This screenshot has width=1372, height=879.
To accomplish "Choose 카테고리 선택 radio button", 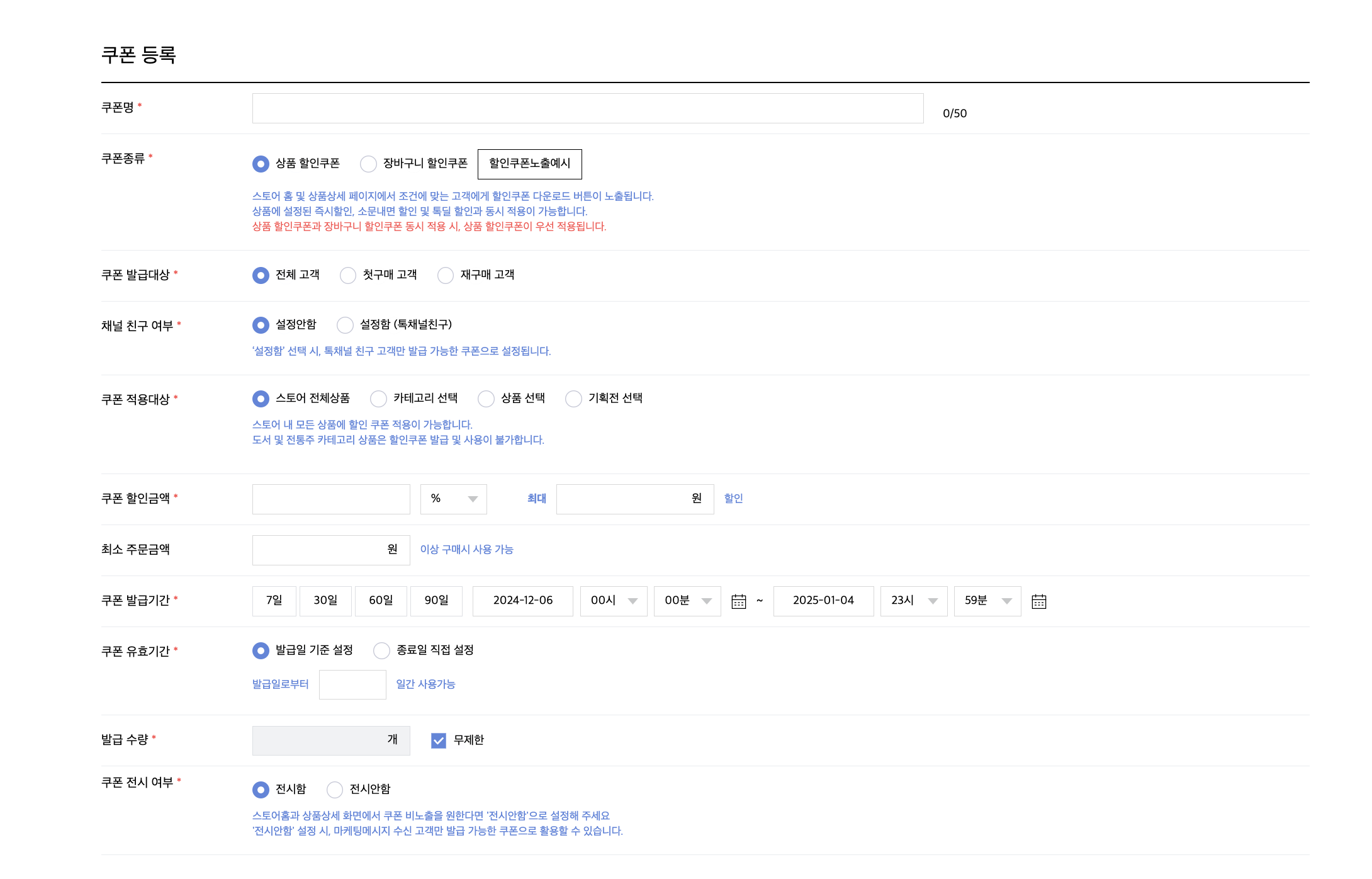I will [378, 399].
